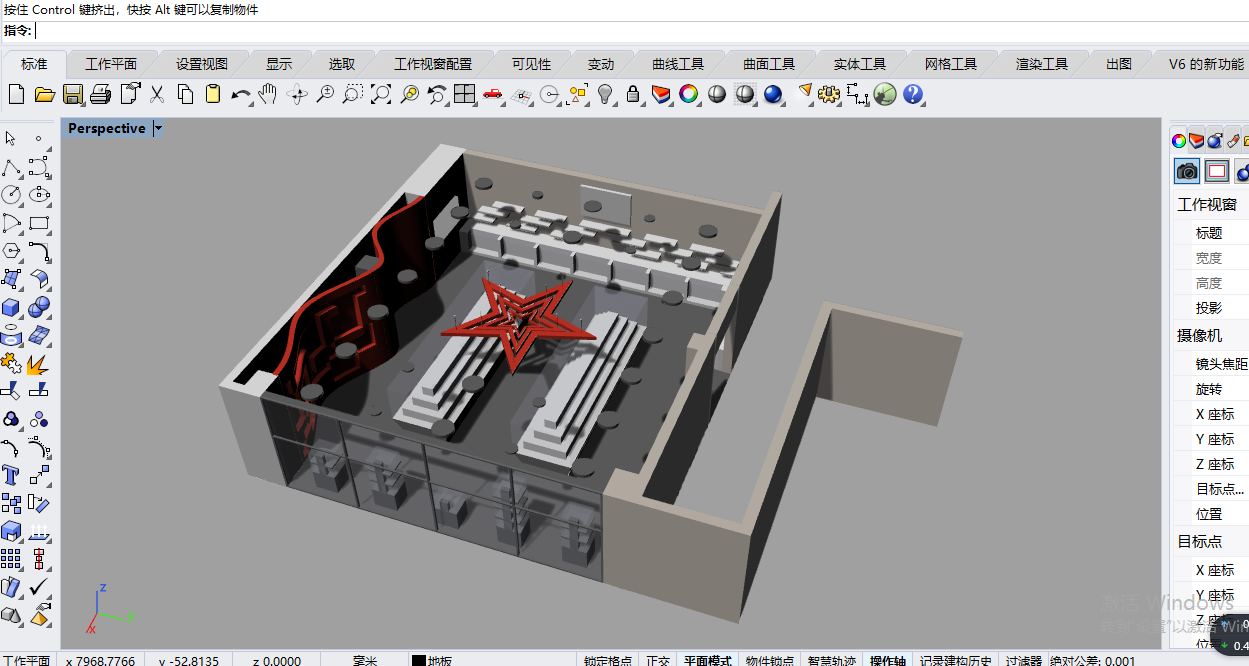Select the Rectangle drawing tool
Image resolution: width=1249 pixels, height=666 pixels.
coord(39,224)
